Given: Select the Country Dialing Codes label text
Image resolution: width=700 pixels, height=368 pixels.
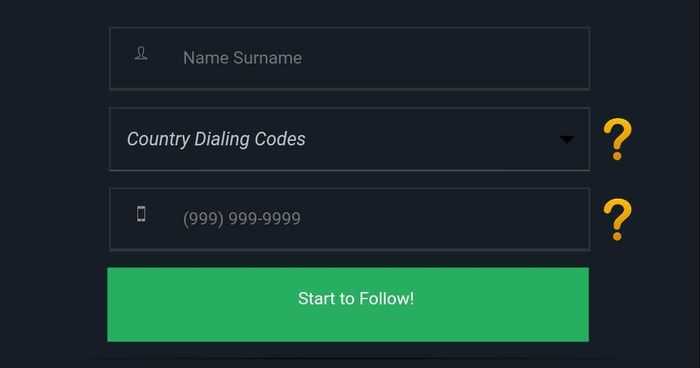Looking at the screenshot, I should pyautogui.click(x=216, y=139).
